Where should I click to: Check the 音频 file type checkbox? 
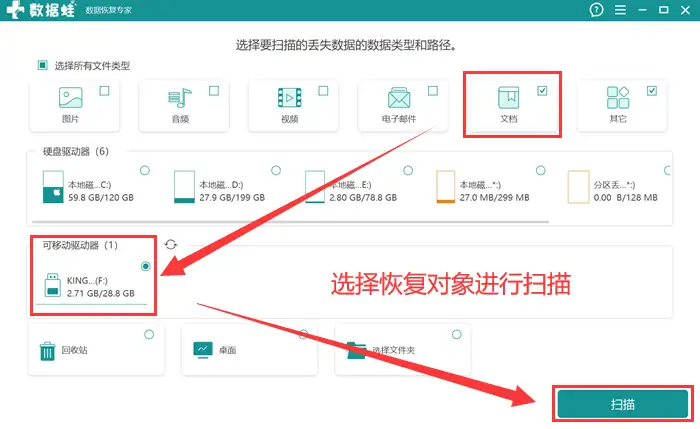point(214,91)
